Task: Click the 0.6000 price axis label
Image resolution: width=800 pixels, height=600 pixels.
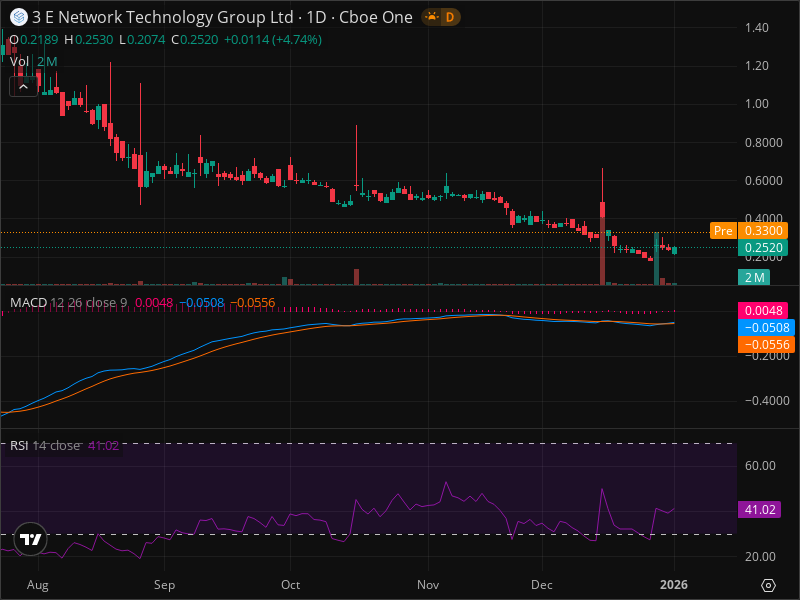Action: pos(763,181)
